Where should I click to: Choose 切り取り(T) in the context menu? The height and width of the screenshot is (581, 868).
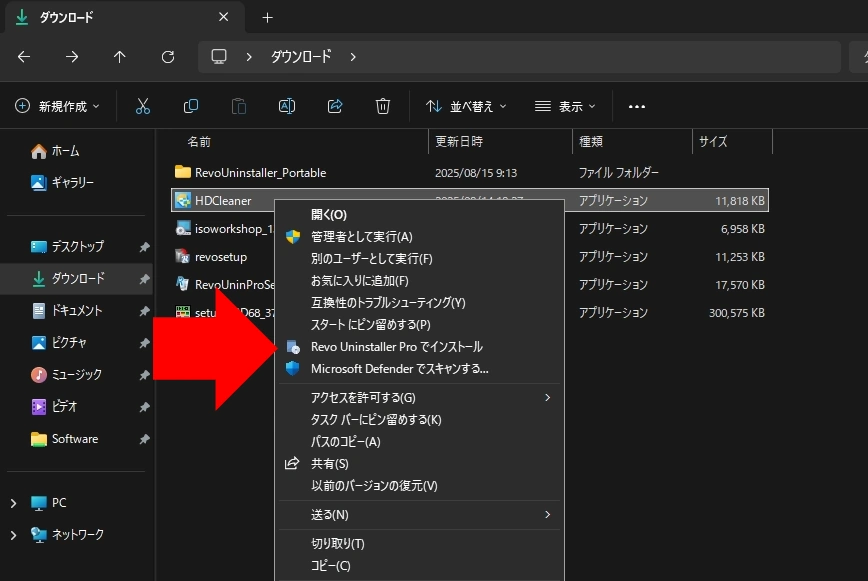click(420, 543)
